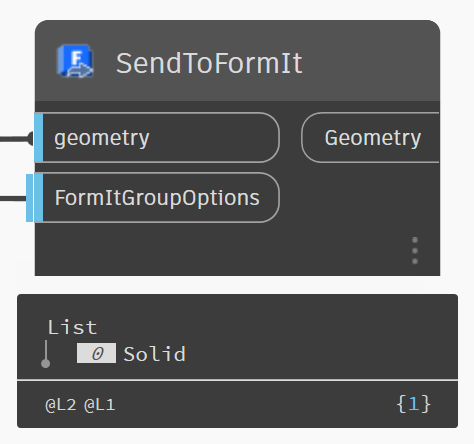Click the List label in preview
474x444 pixels.
tap(72, 327)
